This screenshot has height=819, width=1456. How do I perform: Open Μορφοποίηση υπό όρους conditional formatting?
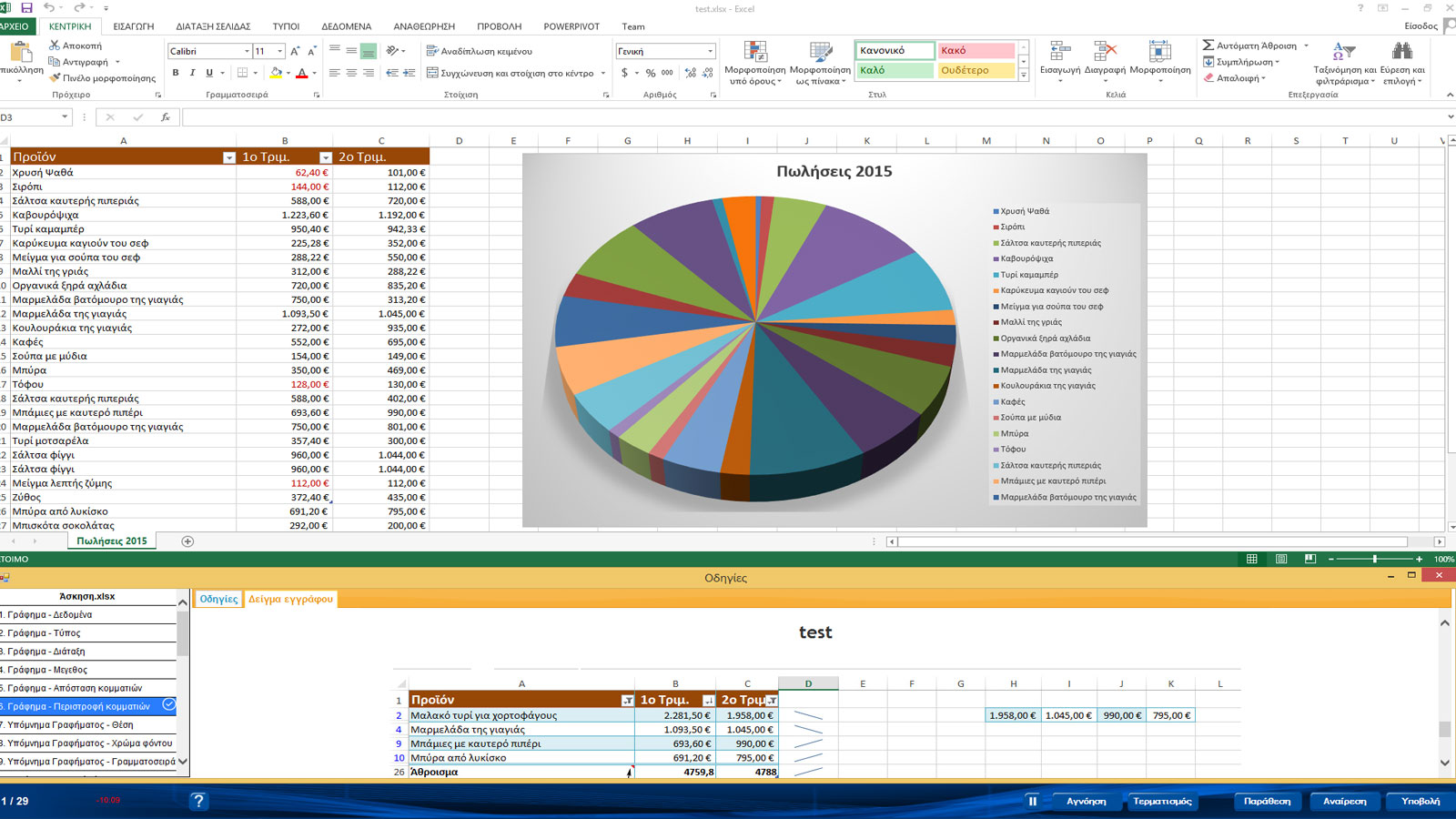[755, 63]
